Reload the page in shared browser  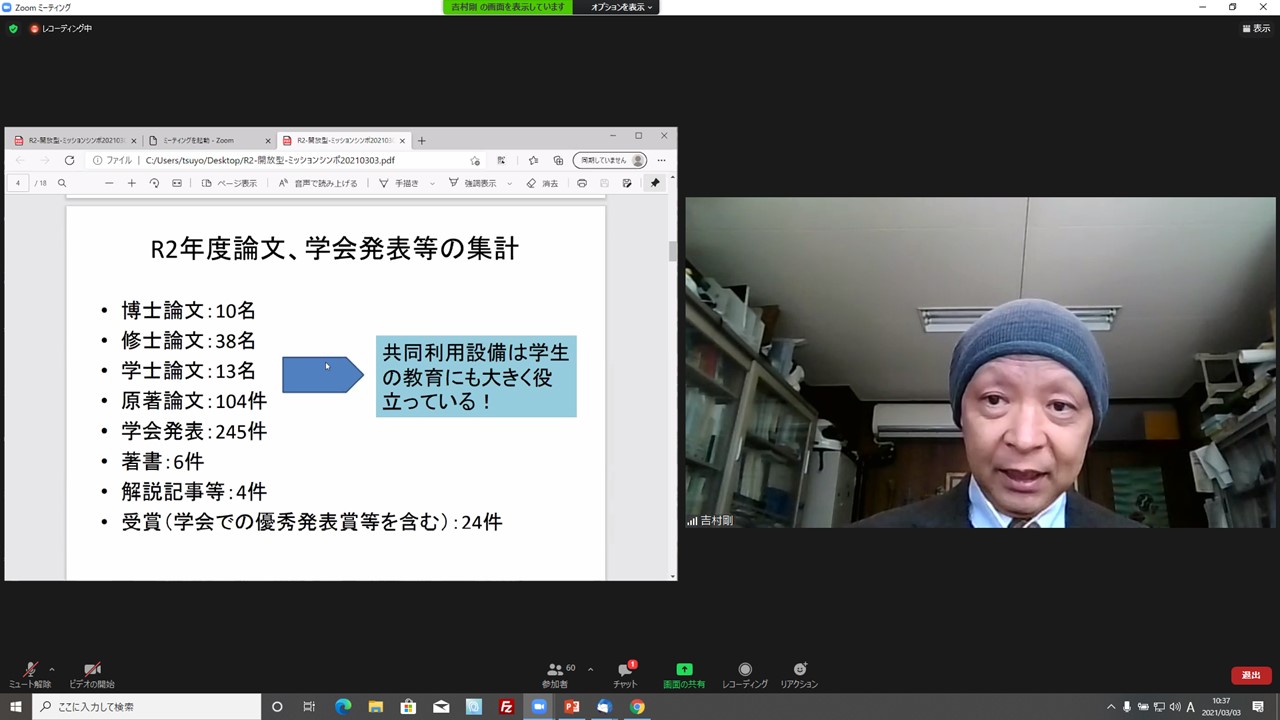tap(69, 160)
